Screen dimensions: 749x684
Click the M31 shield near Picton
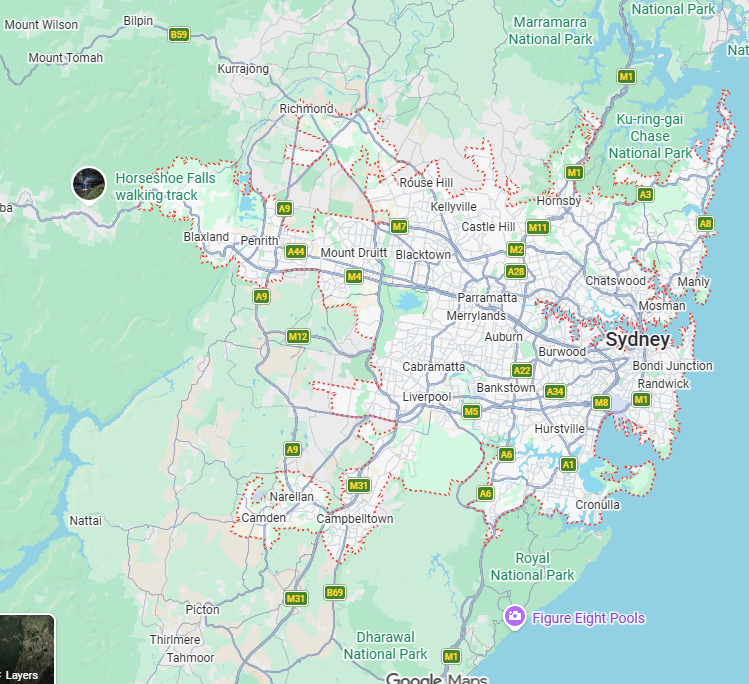tap(296, 598)
